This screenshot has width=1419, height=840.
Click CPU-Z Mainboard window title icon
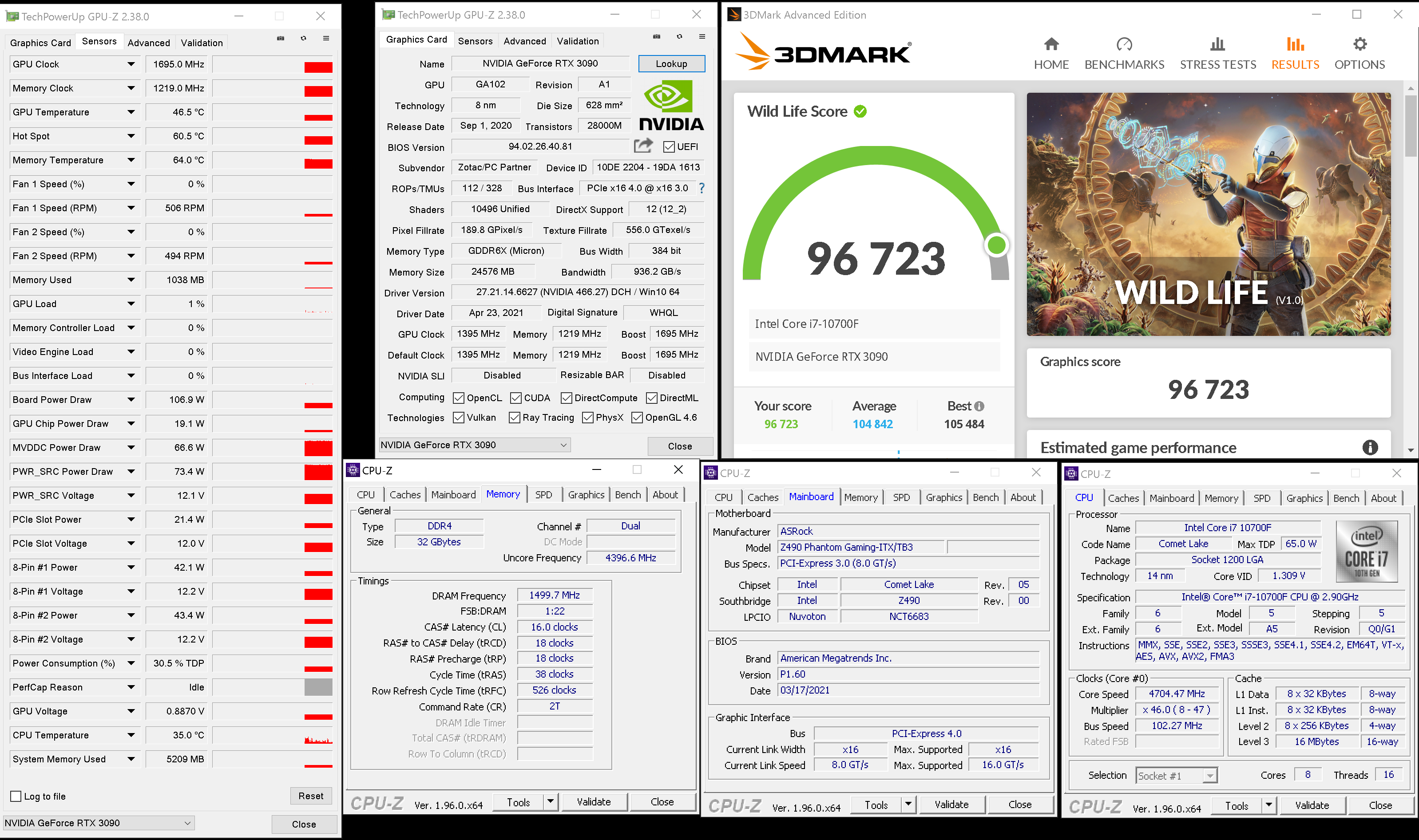pos(711,473)
